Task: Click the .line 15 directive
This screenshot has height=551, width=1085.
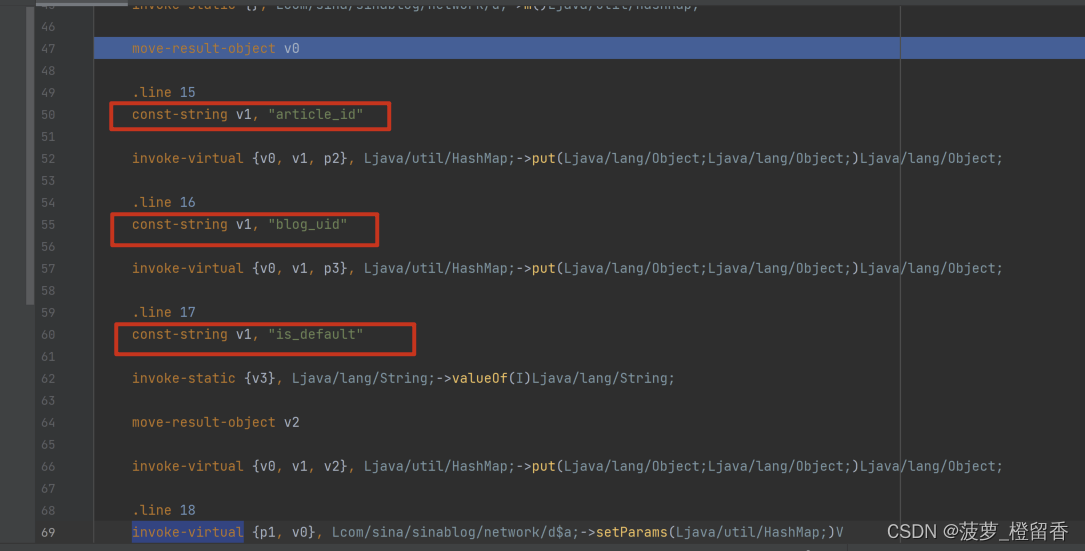Action: (164, 93)
